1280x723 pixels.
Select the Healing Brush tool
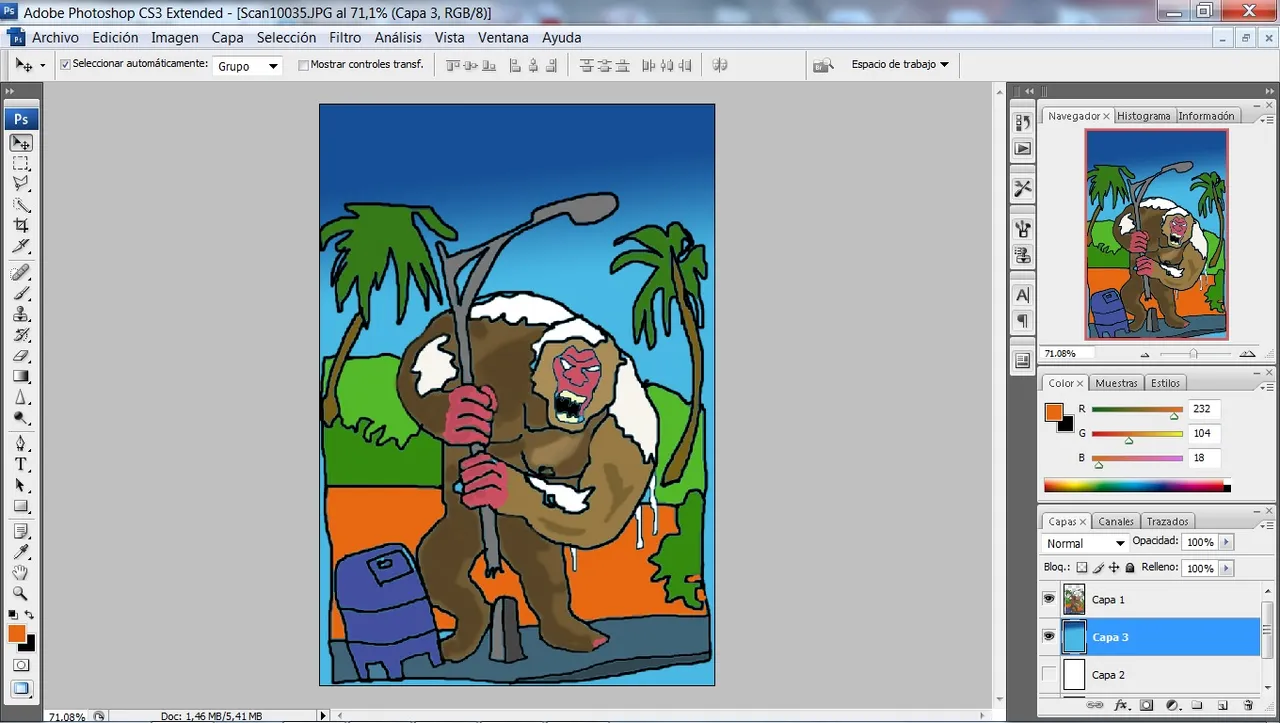click(21, 273)
